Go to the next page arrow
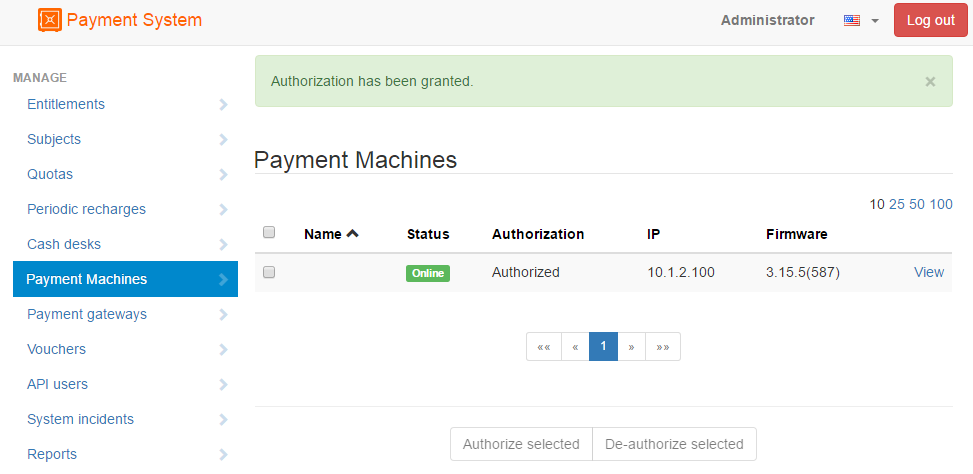 tap(632, 347)
